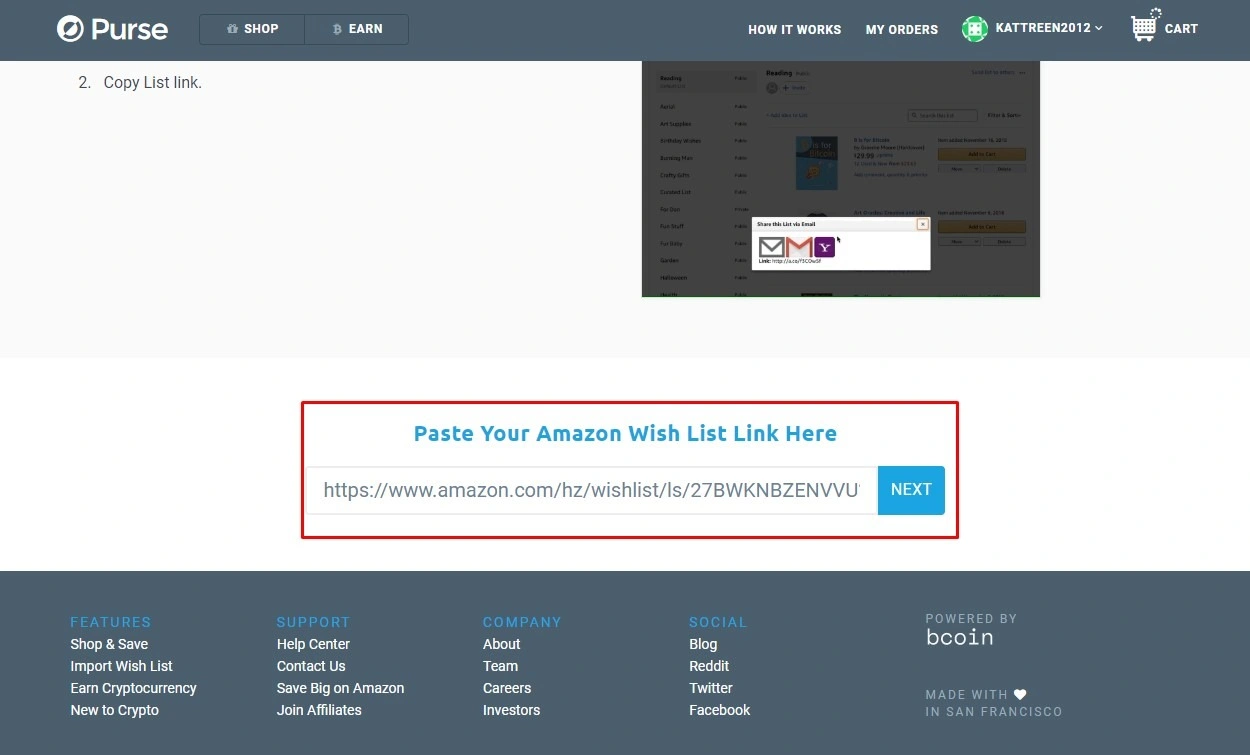
Task: Open HOW IT WORKS page
Action: [794, 30]
